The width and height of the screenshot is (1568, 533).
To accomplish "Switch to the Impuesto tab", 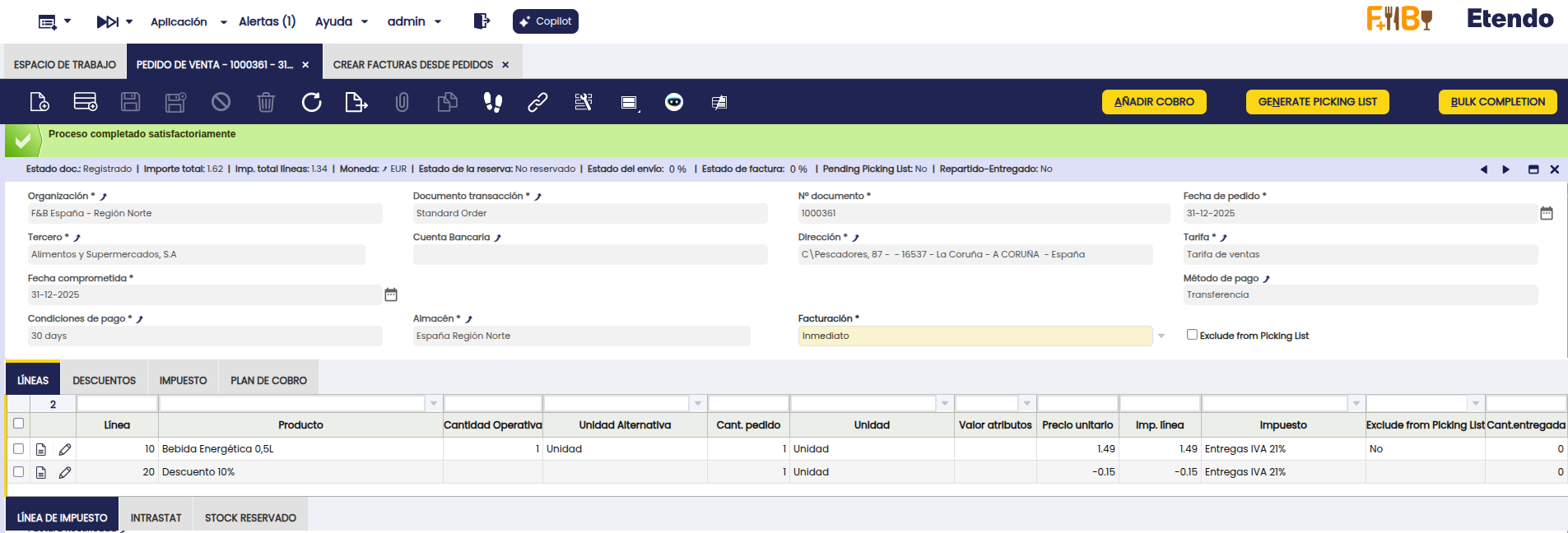I will [183, 380].
